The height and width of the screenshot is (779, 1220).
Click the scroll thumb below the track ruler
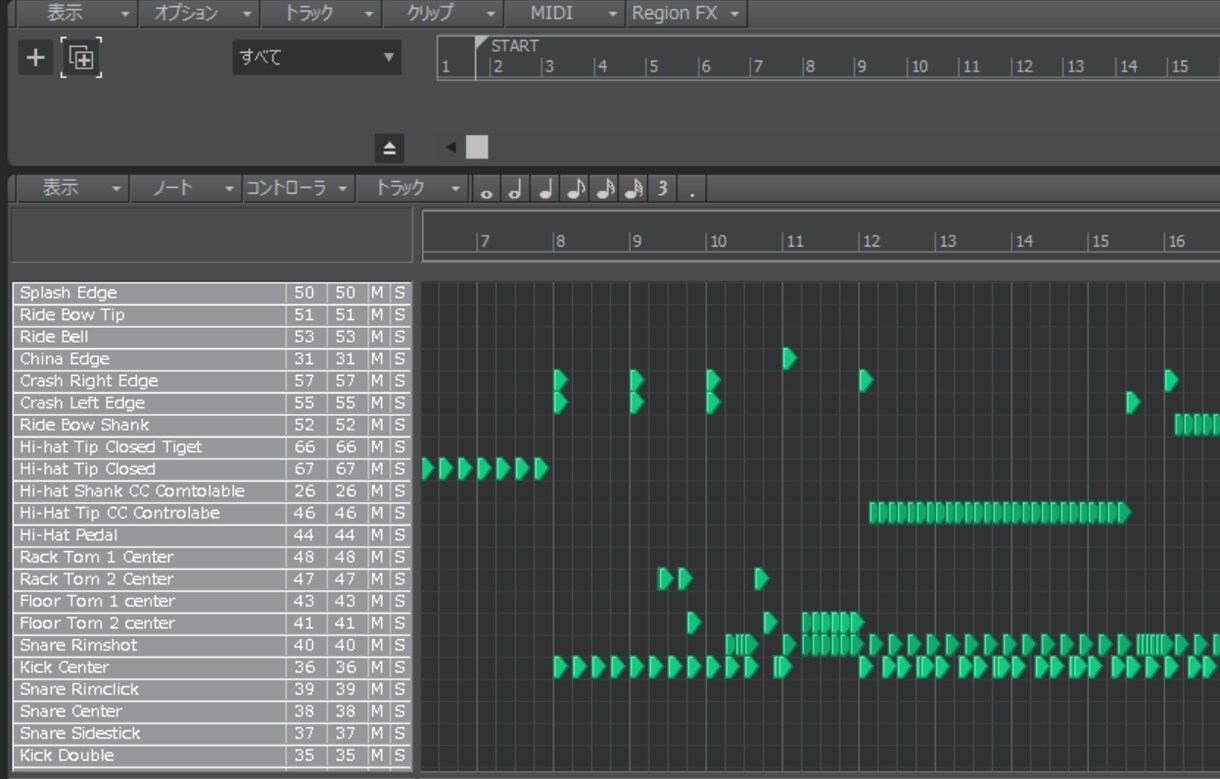pos(477,147)
